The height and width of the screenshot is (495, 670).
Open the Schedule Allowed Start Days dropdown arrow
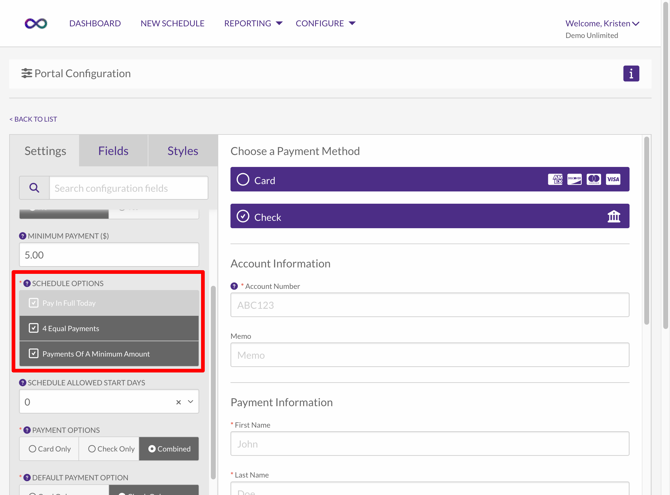pos(191,402)
